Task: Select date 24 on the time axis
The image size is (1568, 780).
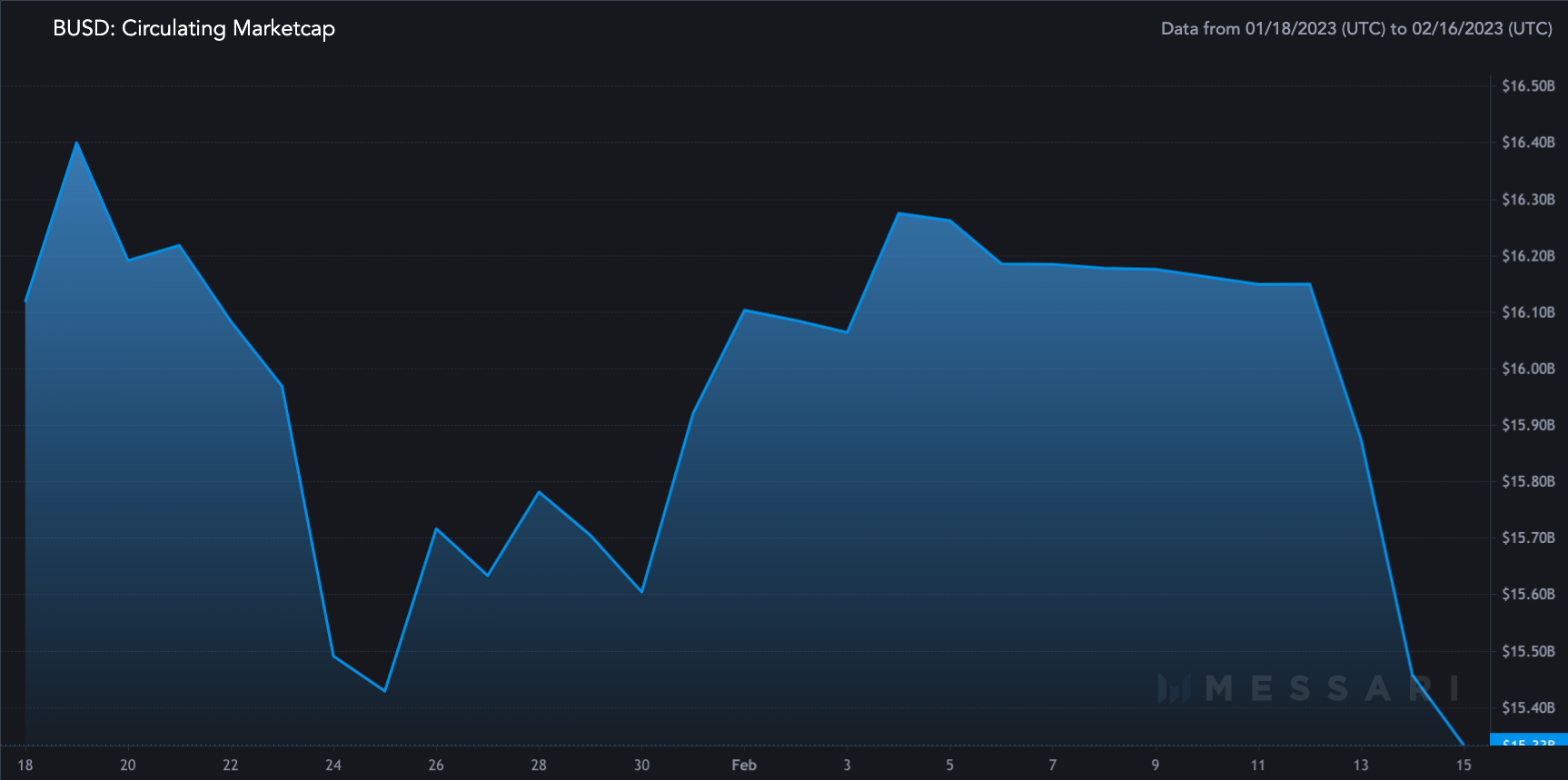Action: (x=333, y=765)
